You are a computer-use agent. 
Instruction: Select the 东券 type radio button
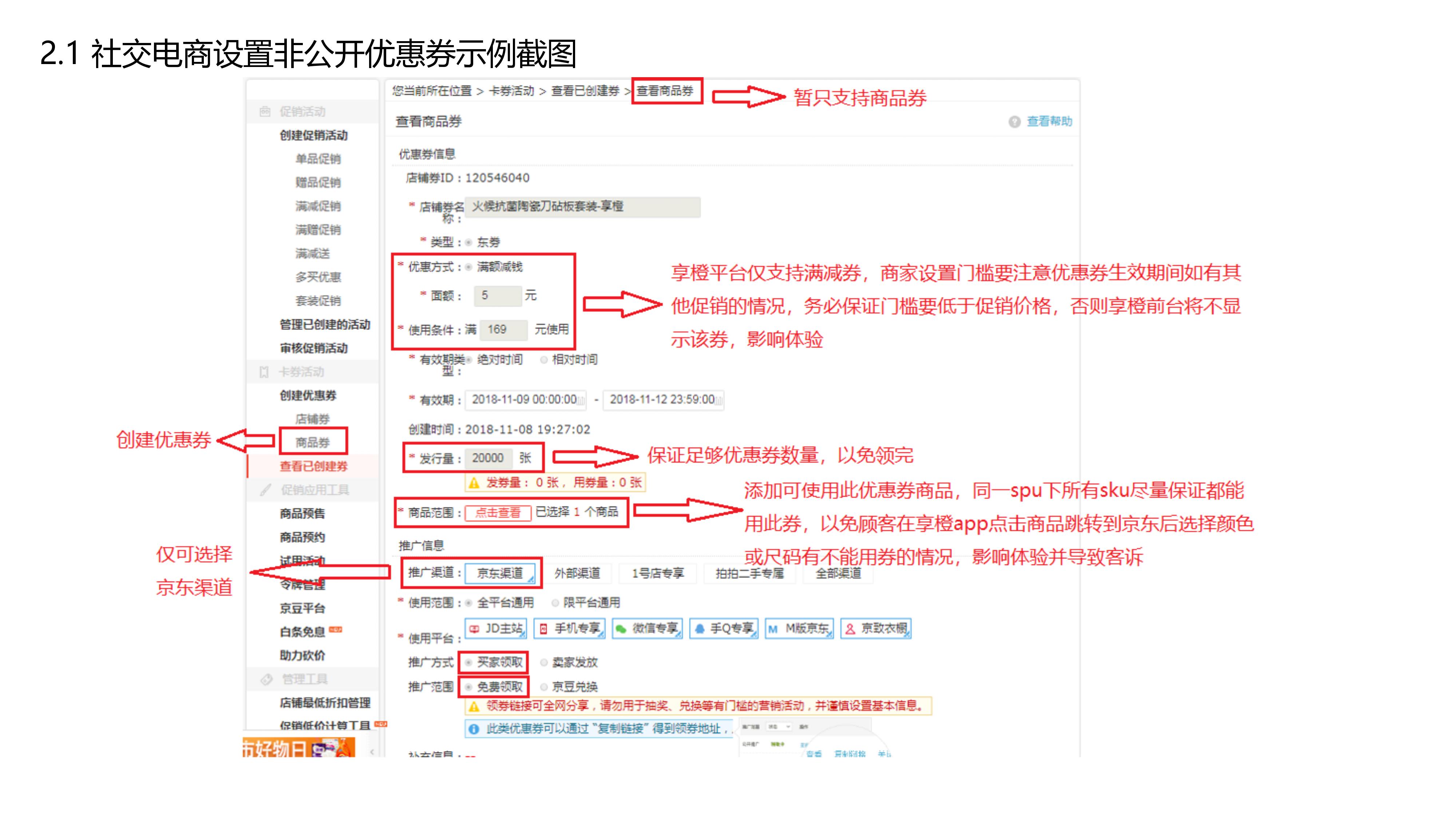pos(468,242)
